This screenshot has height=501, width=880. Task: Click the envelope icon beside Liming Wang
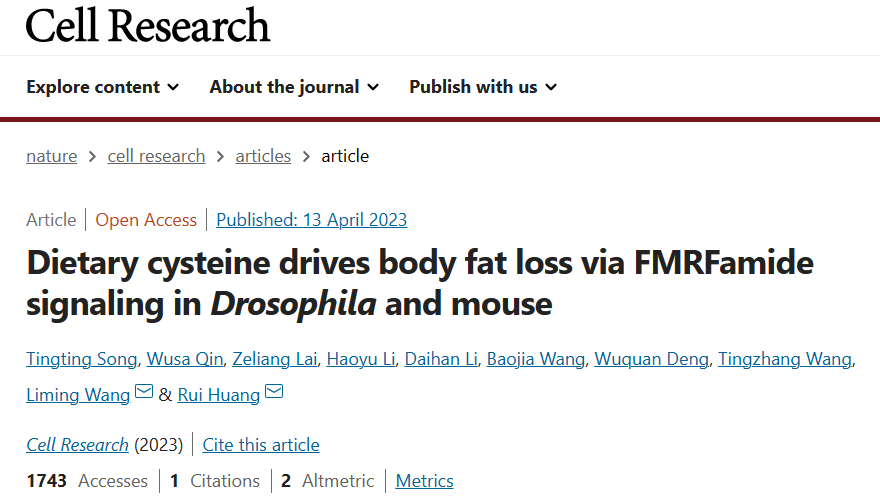[144, 392]
